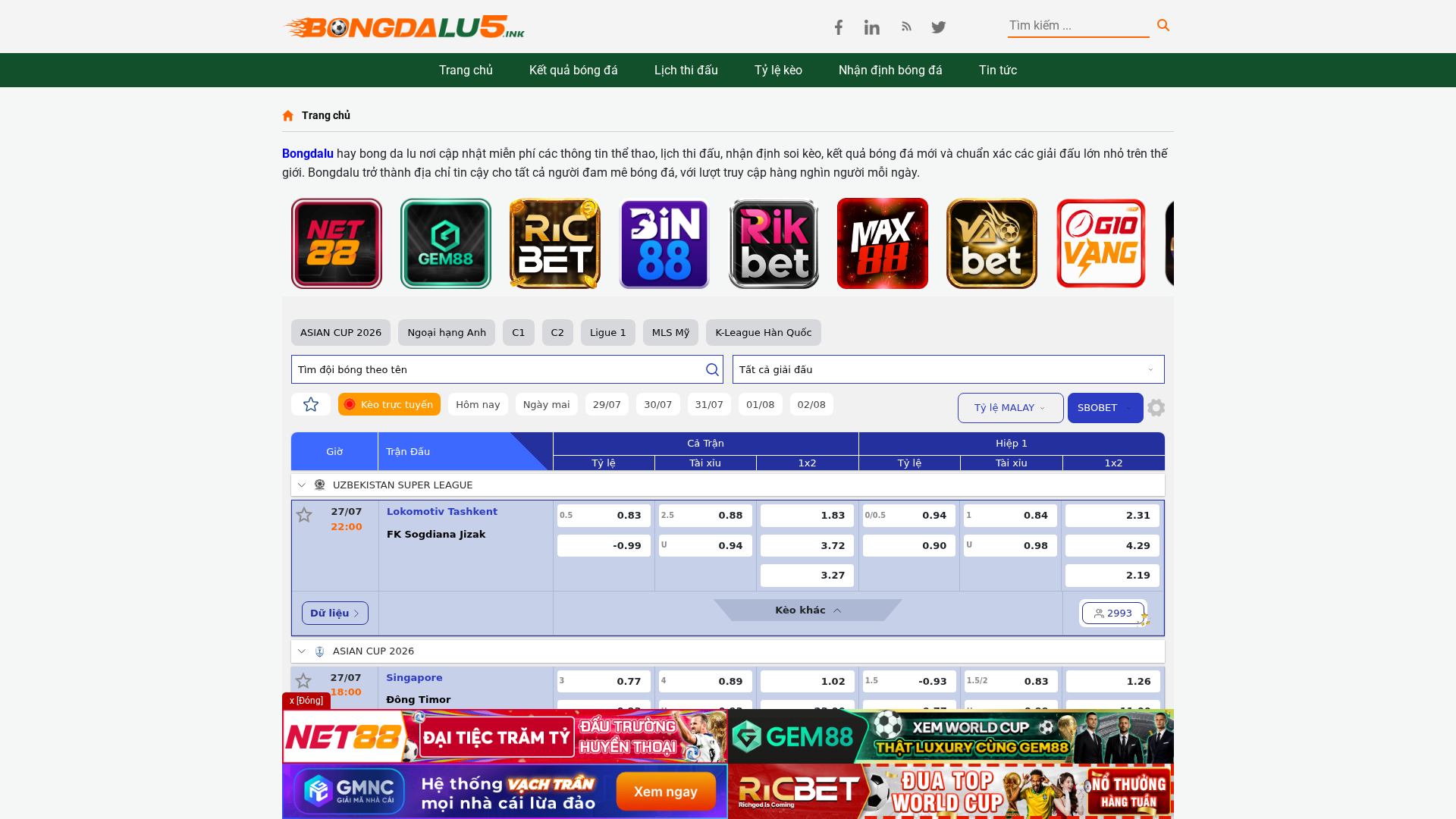Open the GEM88 World Cup banner
Screen dimensions: 1456x819
(x=951, y=736)
